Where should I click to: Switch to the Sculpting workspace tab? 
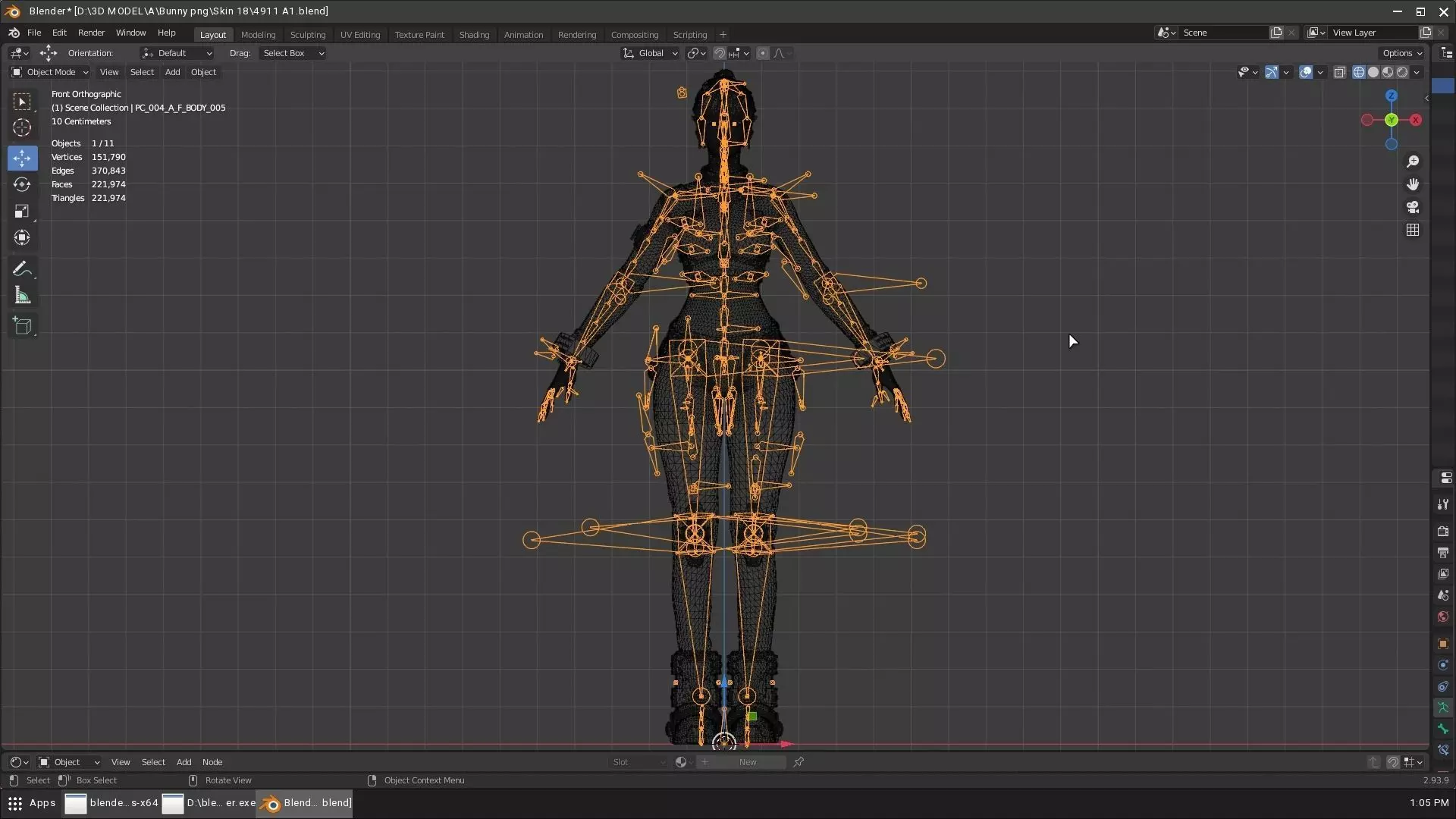pyautogui.click(x=307, y=35)
